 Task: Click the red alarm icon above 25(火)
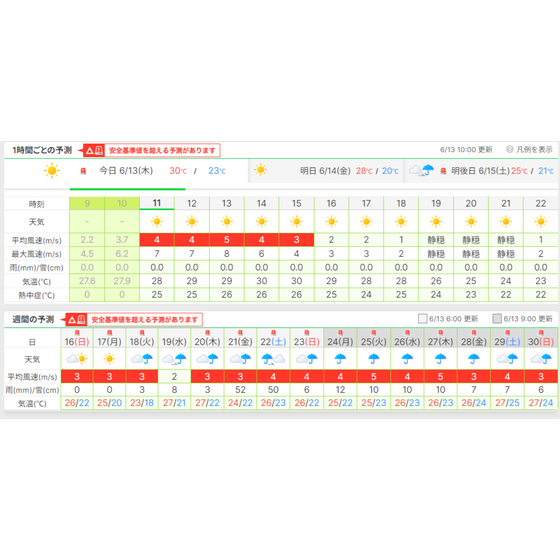click(x=374, y=333)
